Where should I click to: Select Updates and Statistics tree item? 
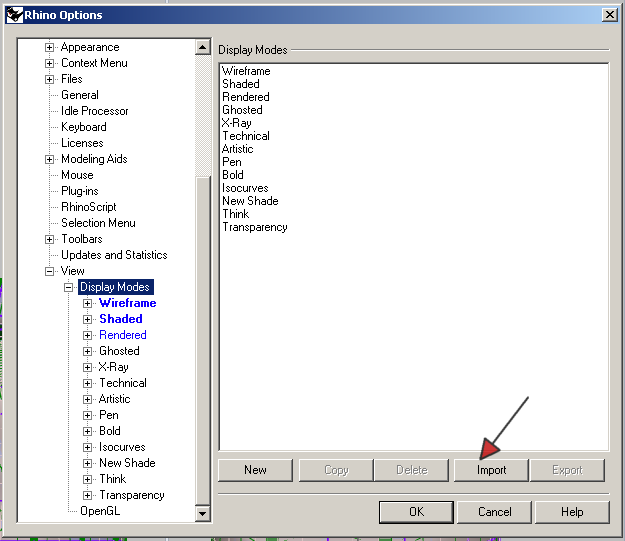(114, 255)
